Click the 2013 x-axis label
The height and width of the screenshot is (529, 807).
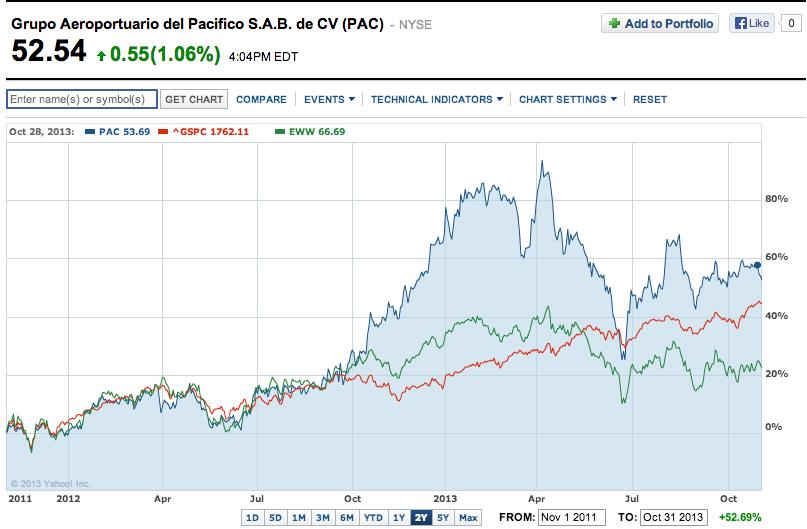(445, 499)
